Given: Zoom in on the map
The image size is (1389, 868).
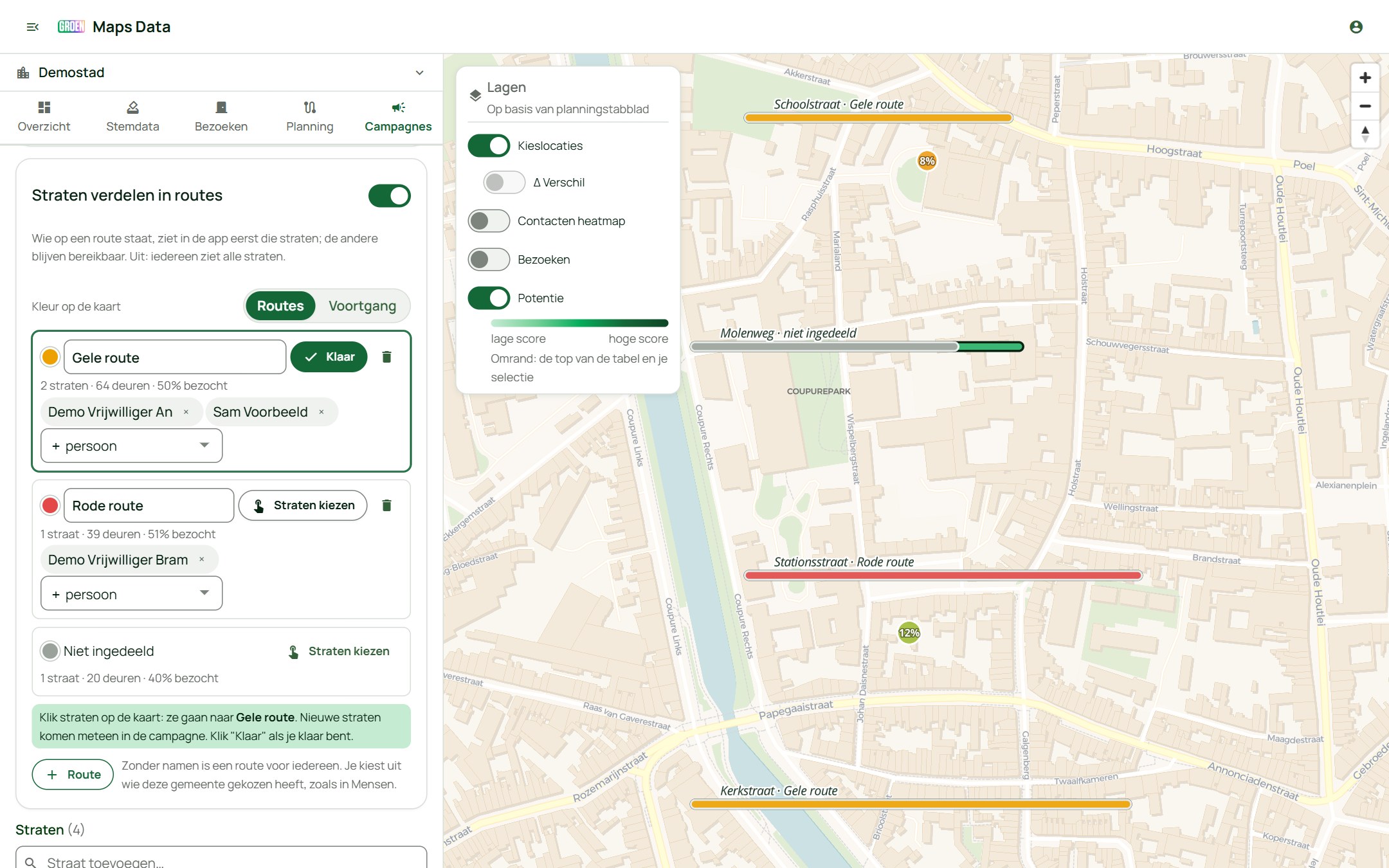Looking at the screenshot, I should point(1365,78).
